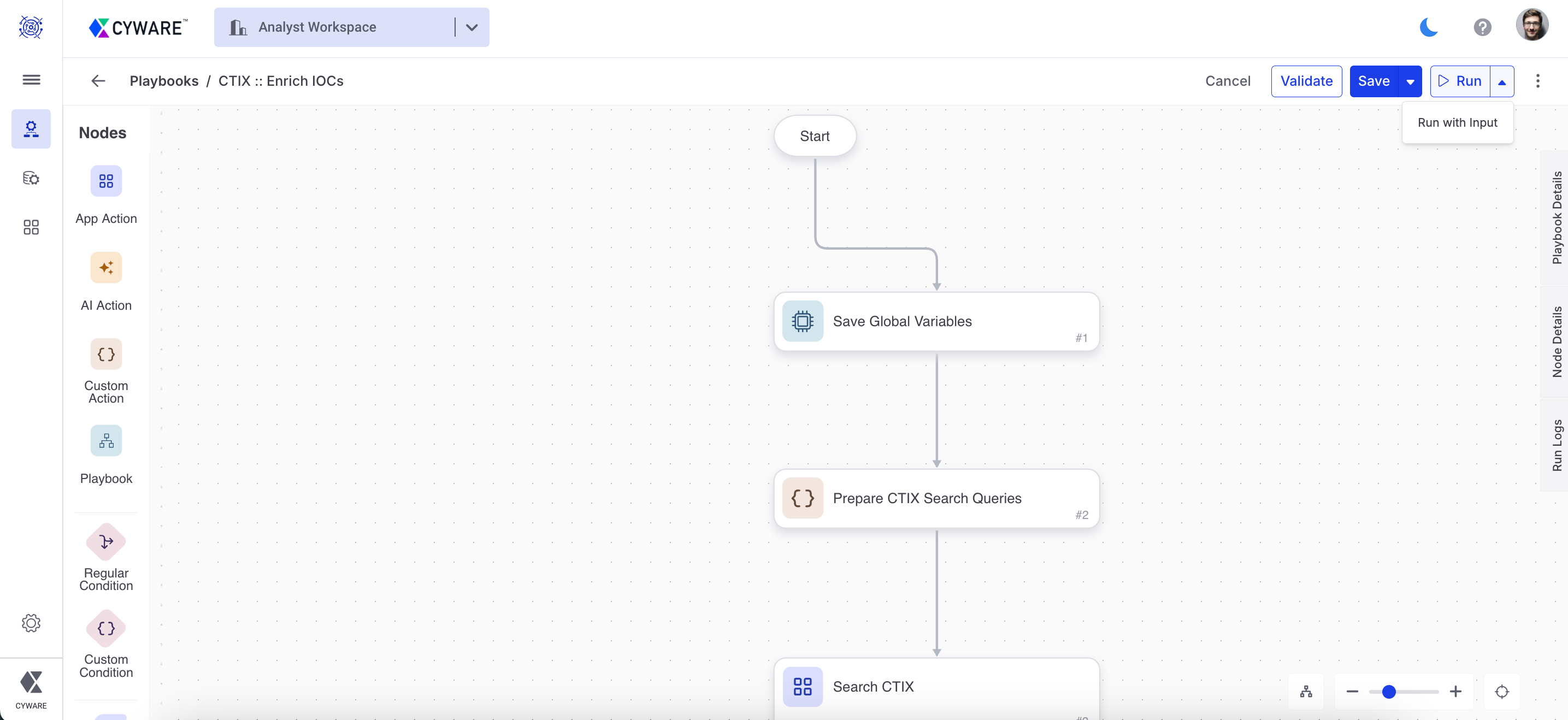
Task: Toggle the hamburger navigation menu
Action: click(31, 80)
